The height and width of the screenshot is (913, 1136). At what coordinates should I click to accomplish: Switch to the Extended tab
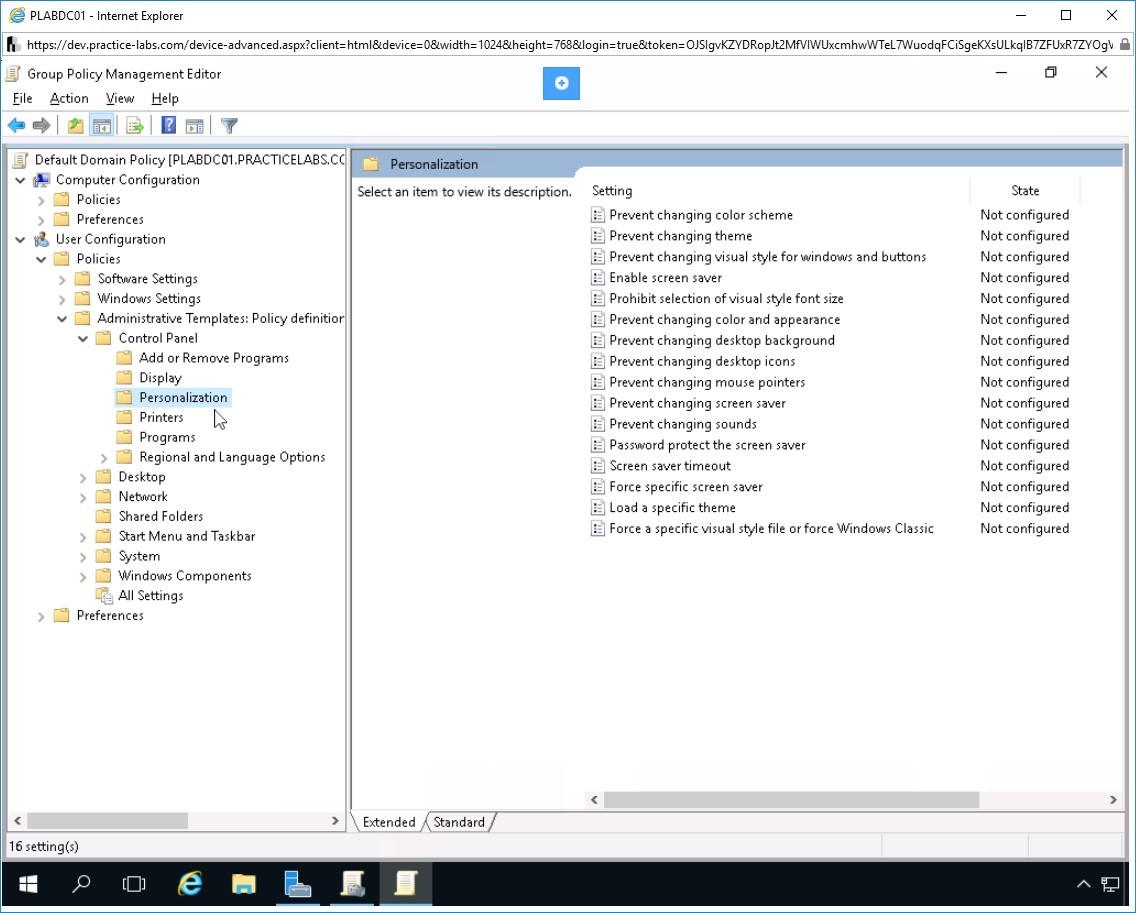click(389, 822)
